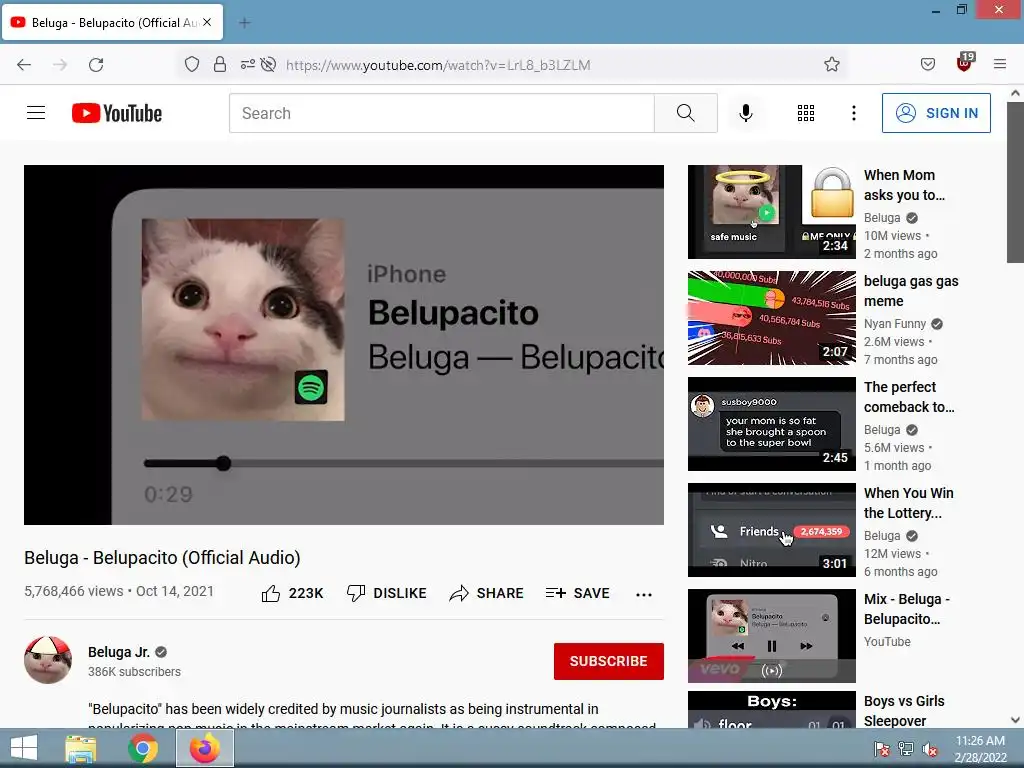Open the Windows Start menu
The width and height of the screenshot is (1024, 768).
[x=24, y=748]
